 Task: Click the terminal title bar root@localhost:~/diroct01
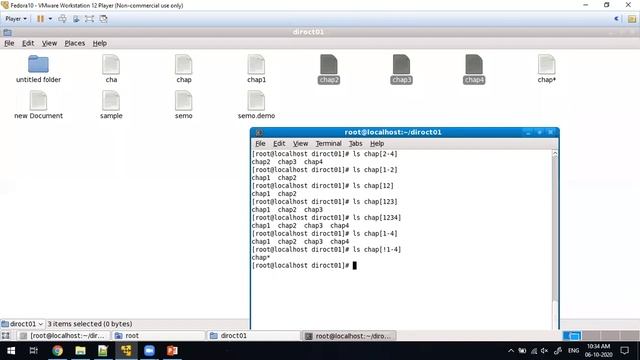(x=393, y=132)
